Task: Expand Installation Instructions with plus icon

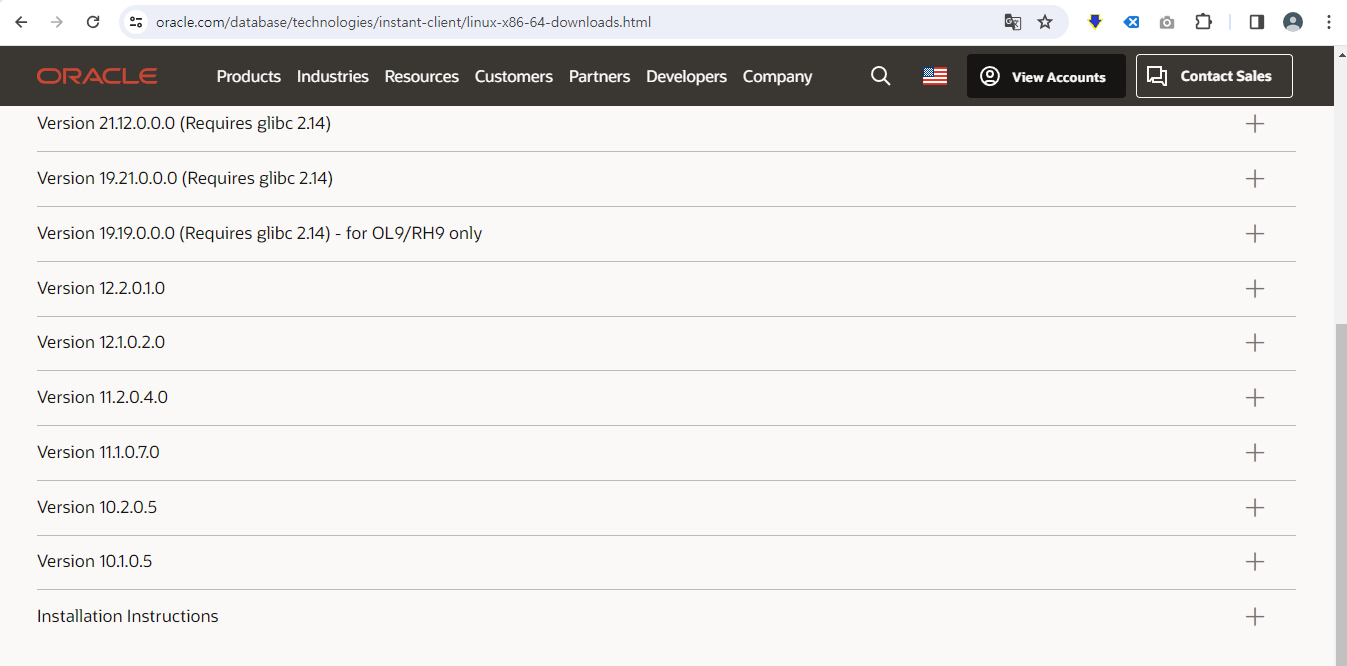Action: coord(1255,617)
